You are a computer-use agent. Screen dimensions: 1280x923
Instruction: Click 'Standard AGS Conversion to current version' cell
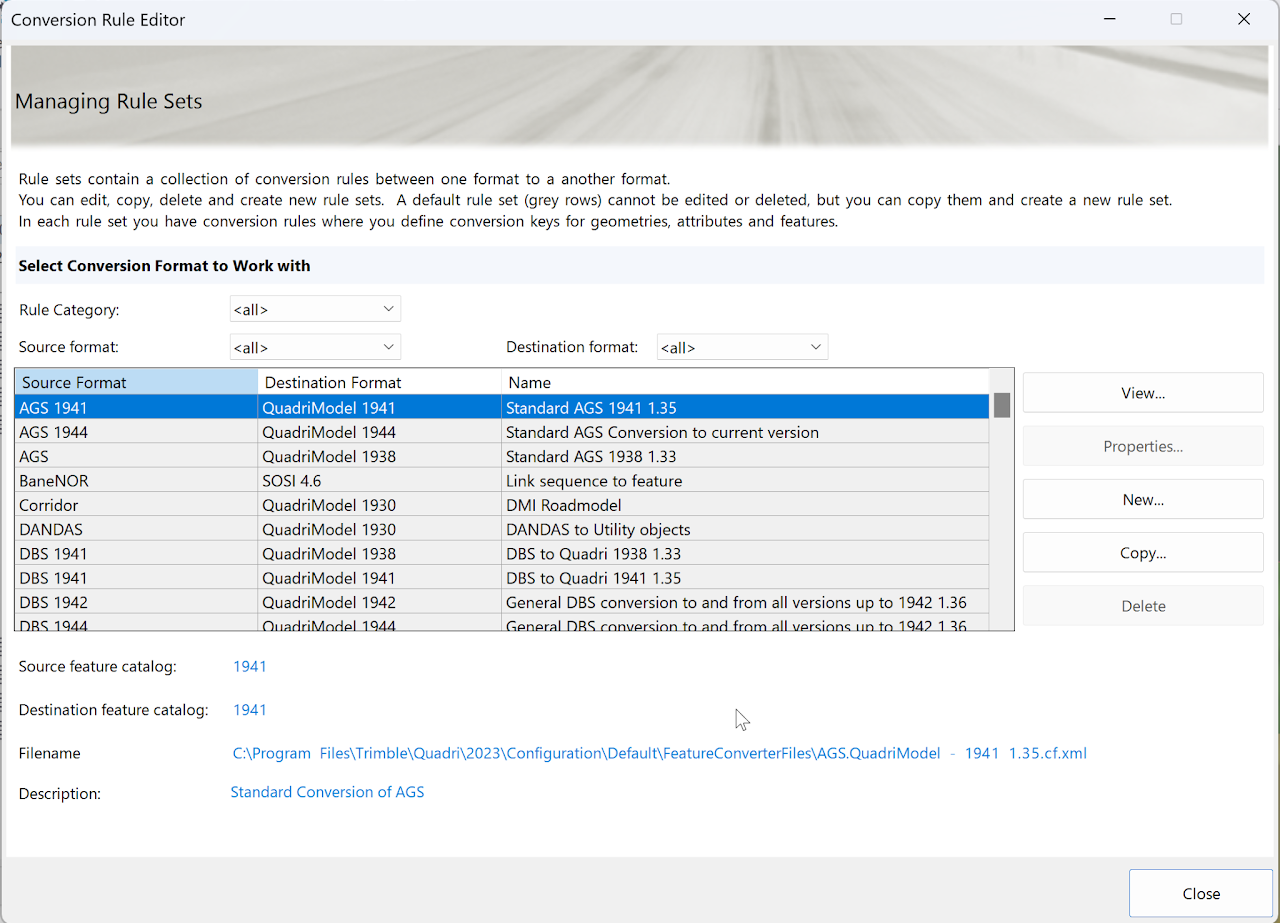745,432
